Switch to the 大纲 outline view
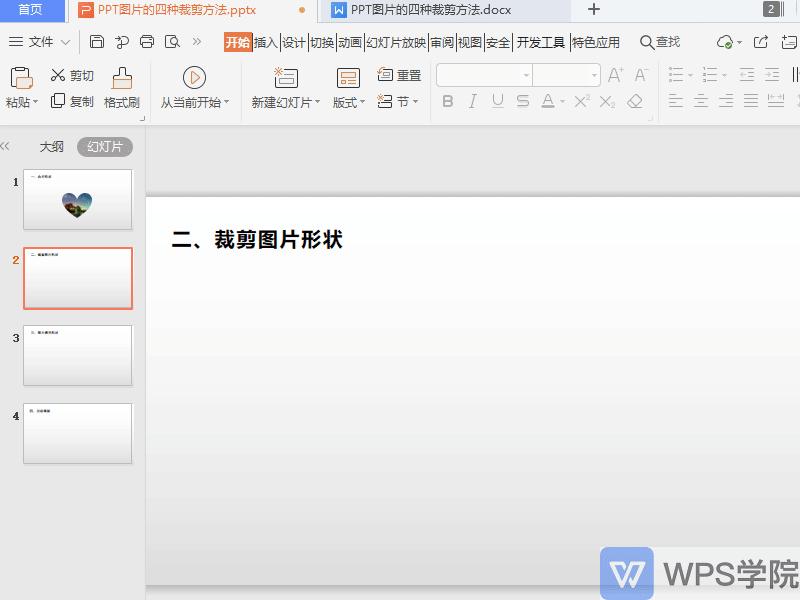 (51, 146)
